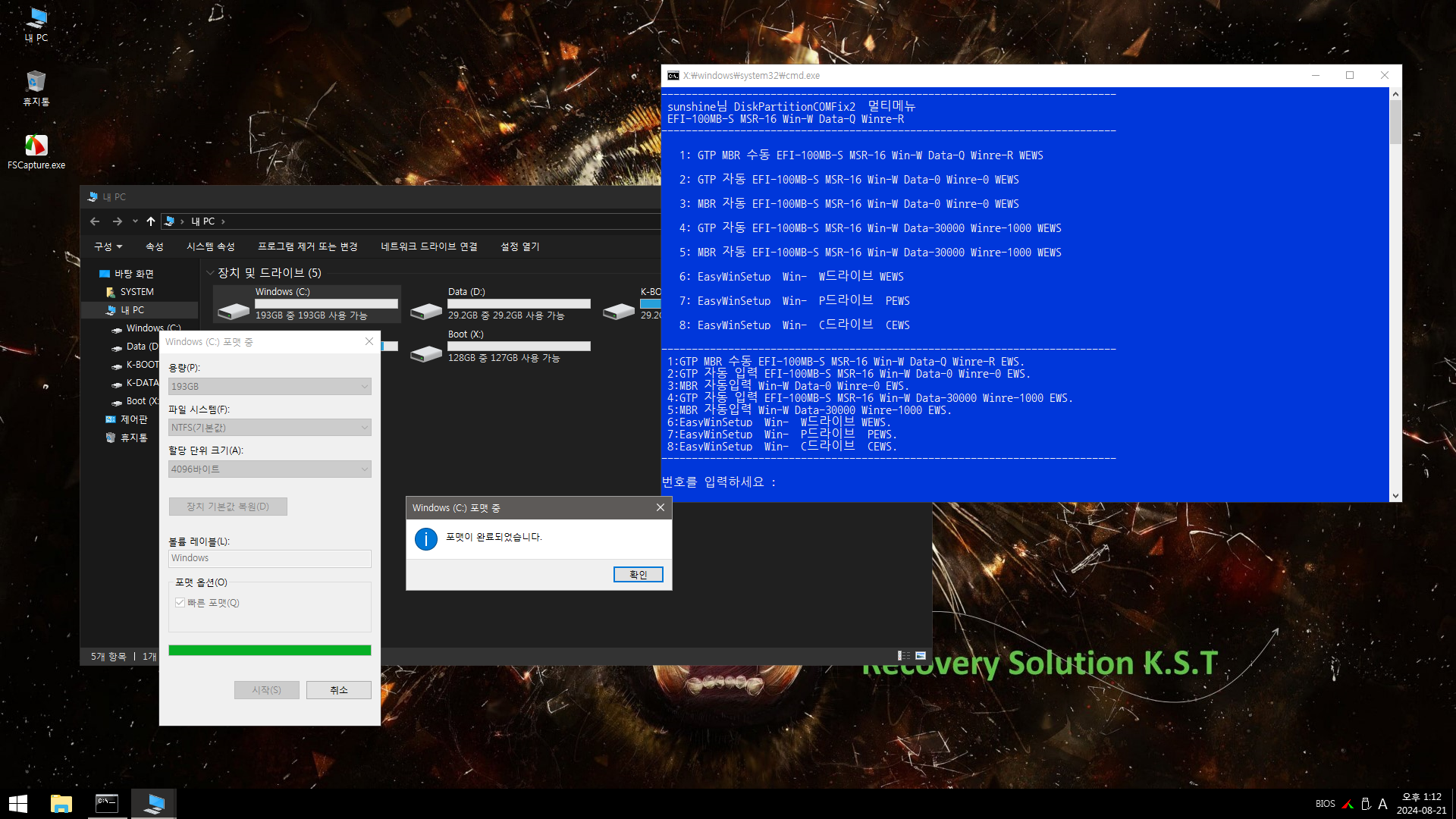Click the green format progress bar
This screenshot has height=819, width=1456.
click(270, 651)
